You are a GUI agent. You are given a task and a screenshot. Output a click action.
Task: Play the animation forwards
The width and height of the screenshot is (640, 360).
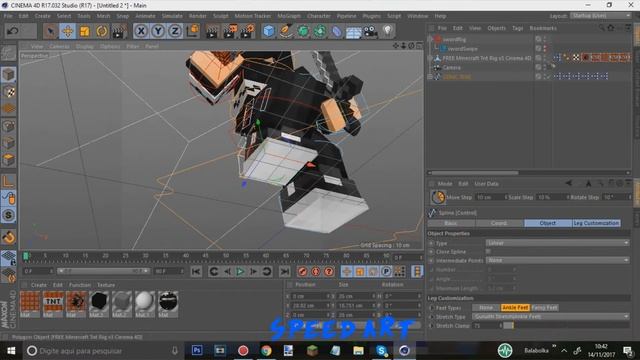click(x=240, y=271)
